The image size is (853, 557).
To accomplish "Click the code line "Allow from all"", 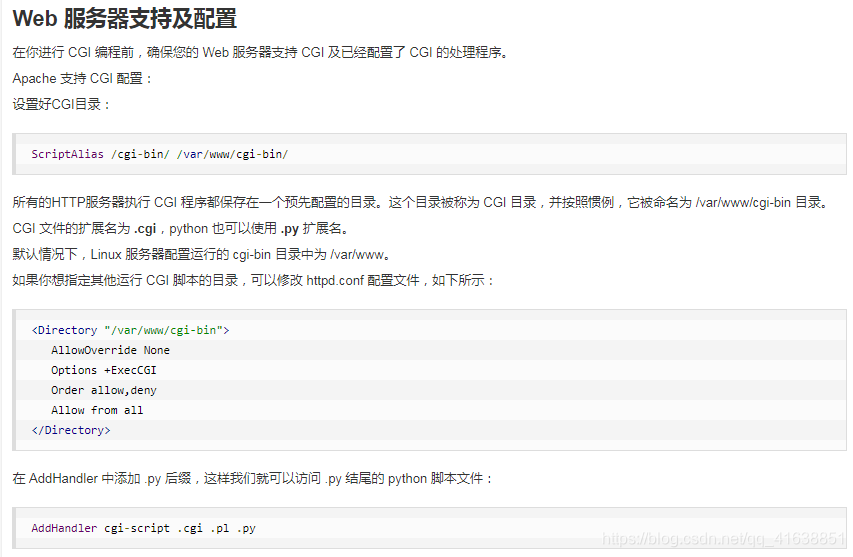I will click(97, 410).
